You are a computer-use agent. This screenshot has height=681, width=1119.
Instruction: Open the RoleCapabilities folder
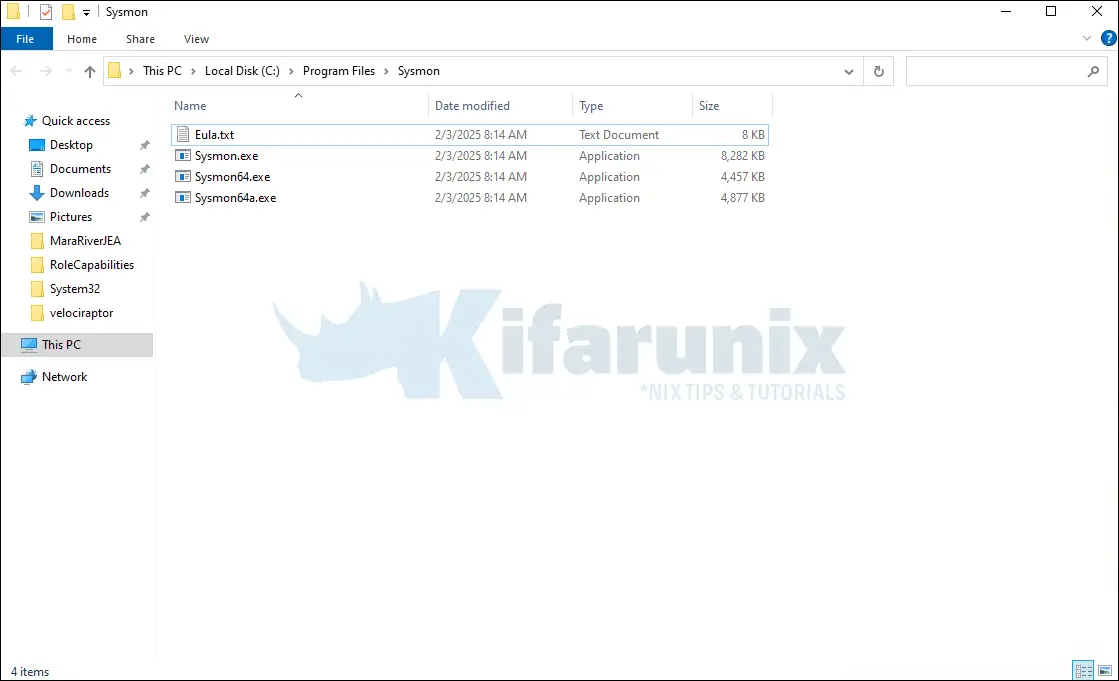click(x=92, y=265)
